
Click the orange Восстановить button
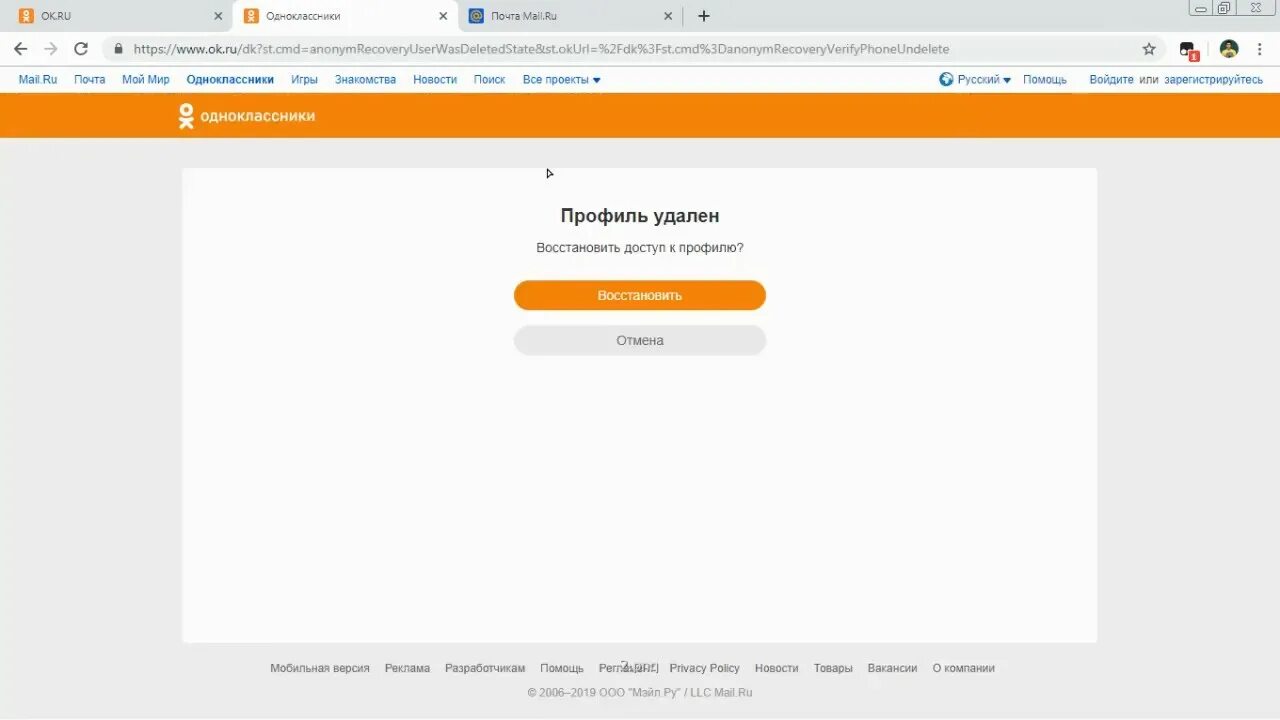coord(640,295)
